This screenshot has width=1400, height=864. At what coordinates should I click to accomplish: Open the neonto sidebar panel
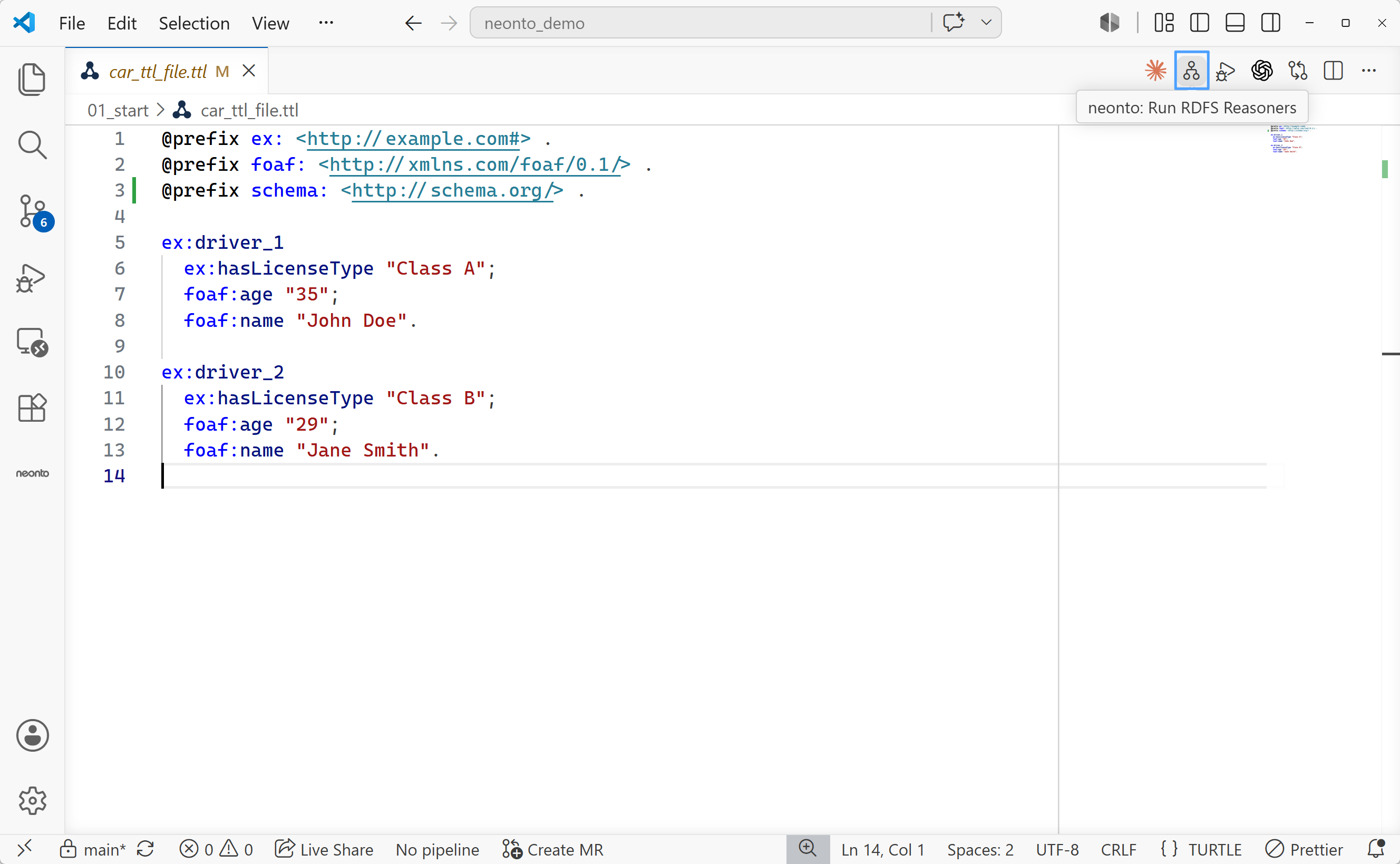point(32,473)
